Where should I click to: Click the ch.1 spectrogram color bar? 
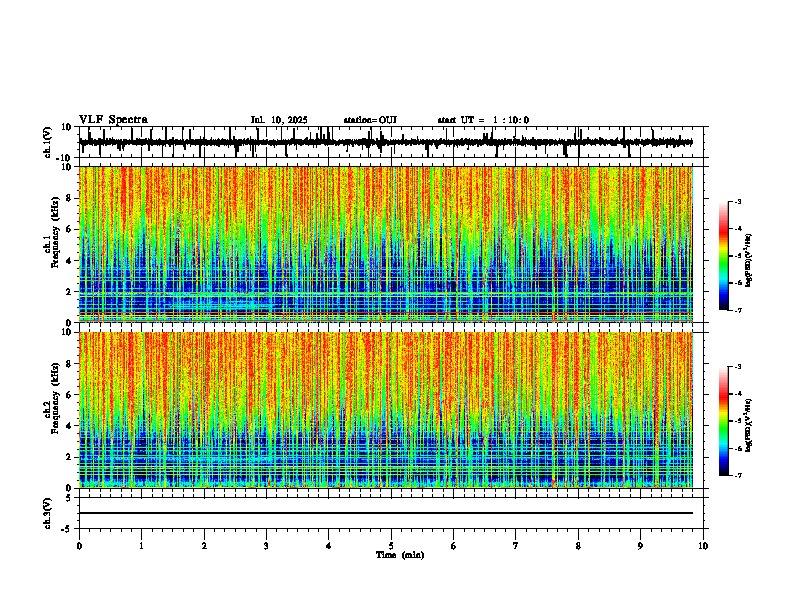coord(724,256)
